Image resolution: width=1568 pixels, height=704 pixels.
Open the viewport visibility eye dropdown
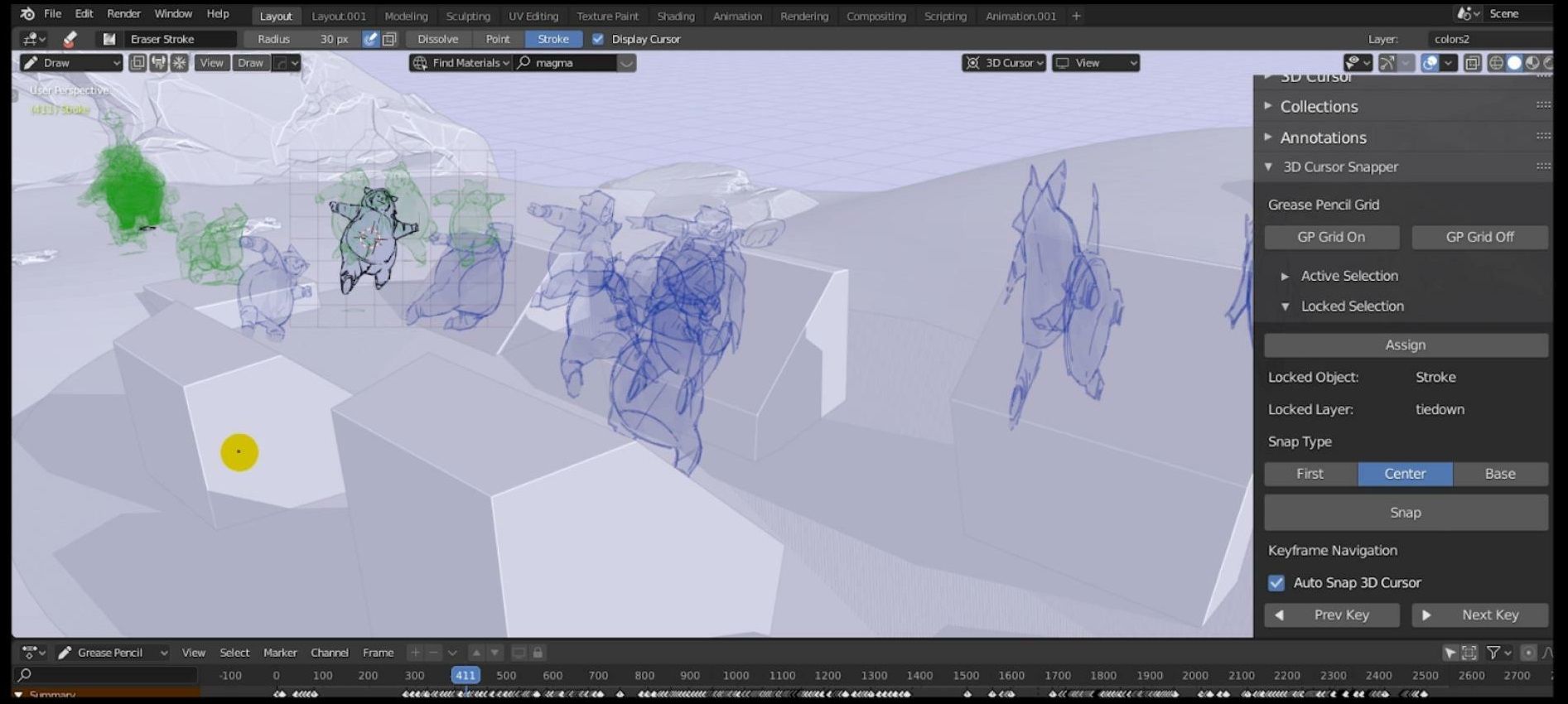1357,63
